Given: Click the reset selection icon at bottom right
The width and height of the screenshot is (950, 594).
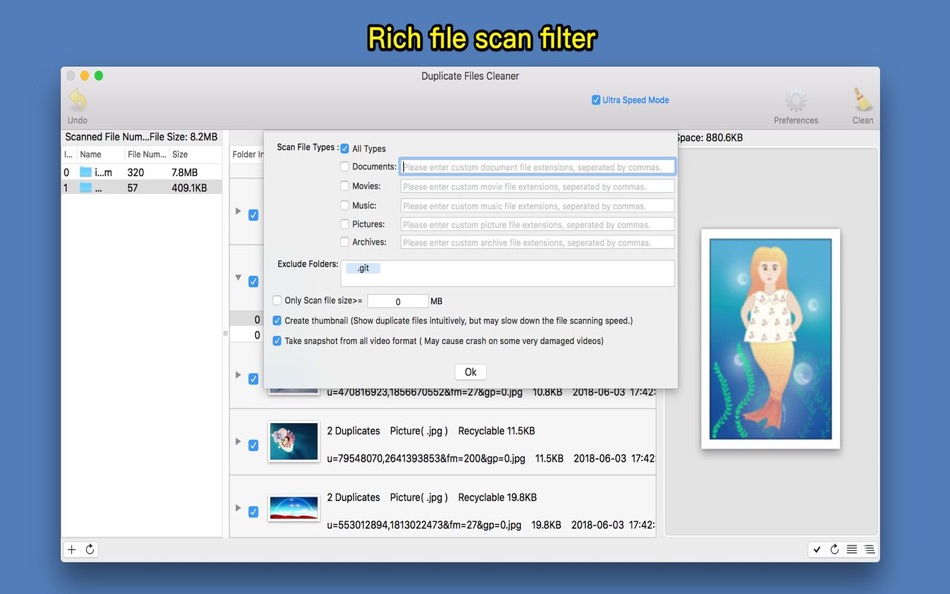Looking at the screenshot, I should click(834, 549).
